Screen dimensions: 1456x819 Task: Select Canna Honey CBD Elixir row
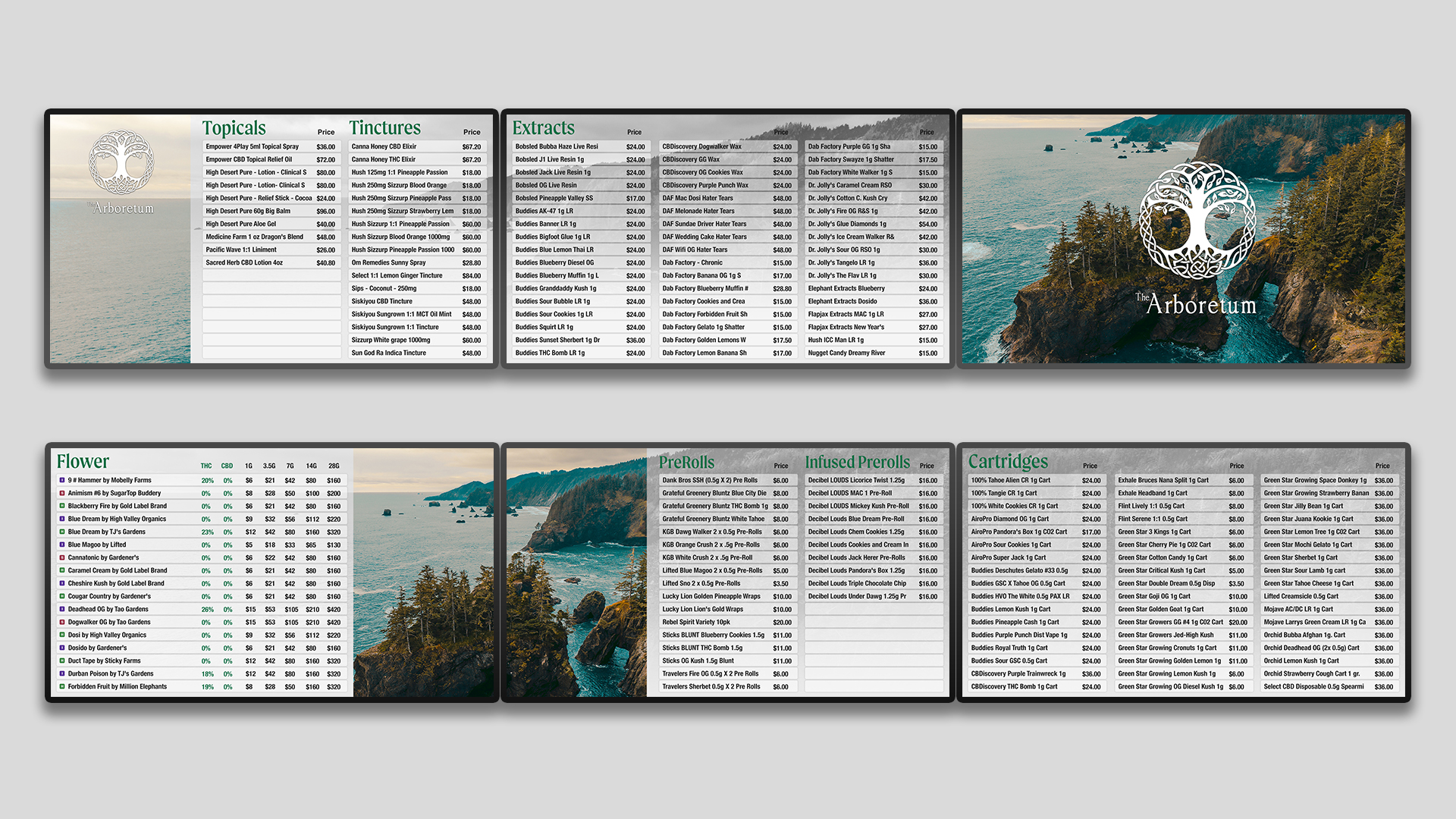click(417, 146)
